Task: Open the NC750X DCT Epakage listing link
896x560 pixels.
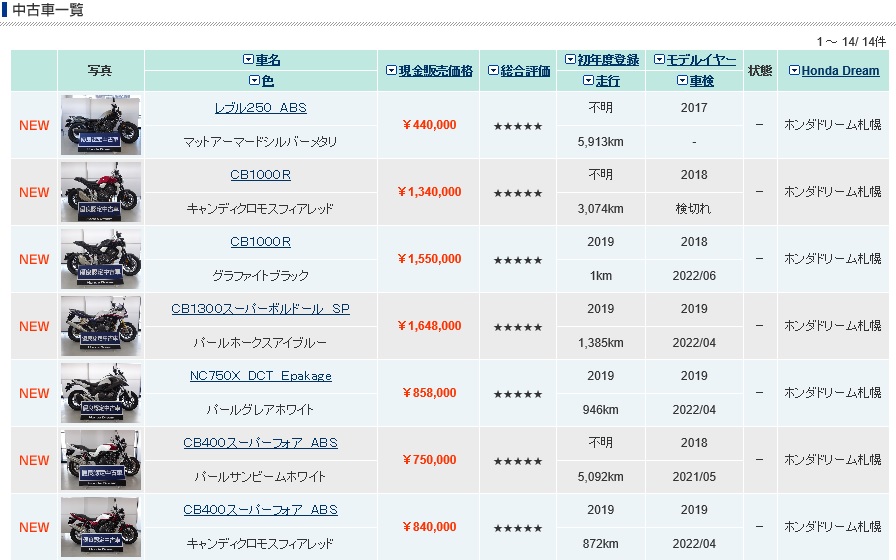Action: click(x=261, y=376)
